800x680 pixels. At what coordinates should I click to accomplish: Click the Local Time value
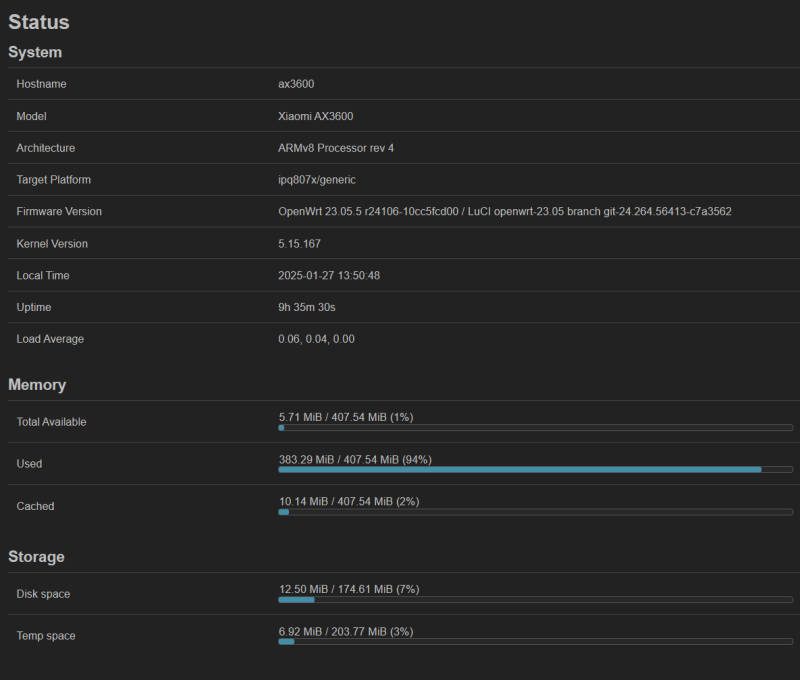click(329, 275)
